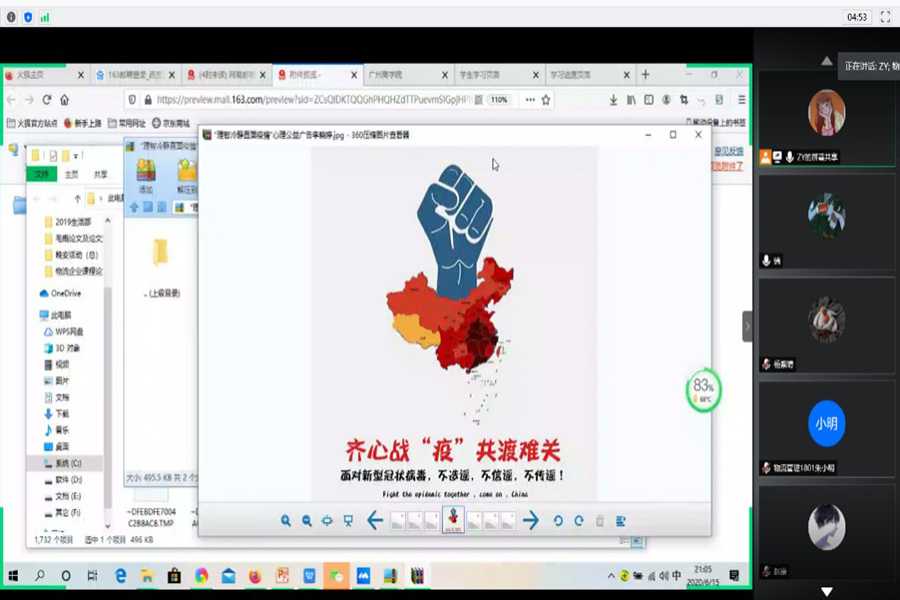Rotate the image clockwise
Screen dimensions: 900x600
[578, 521]
